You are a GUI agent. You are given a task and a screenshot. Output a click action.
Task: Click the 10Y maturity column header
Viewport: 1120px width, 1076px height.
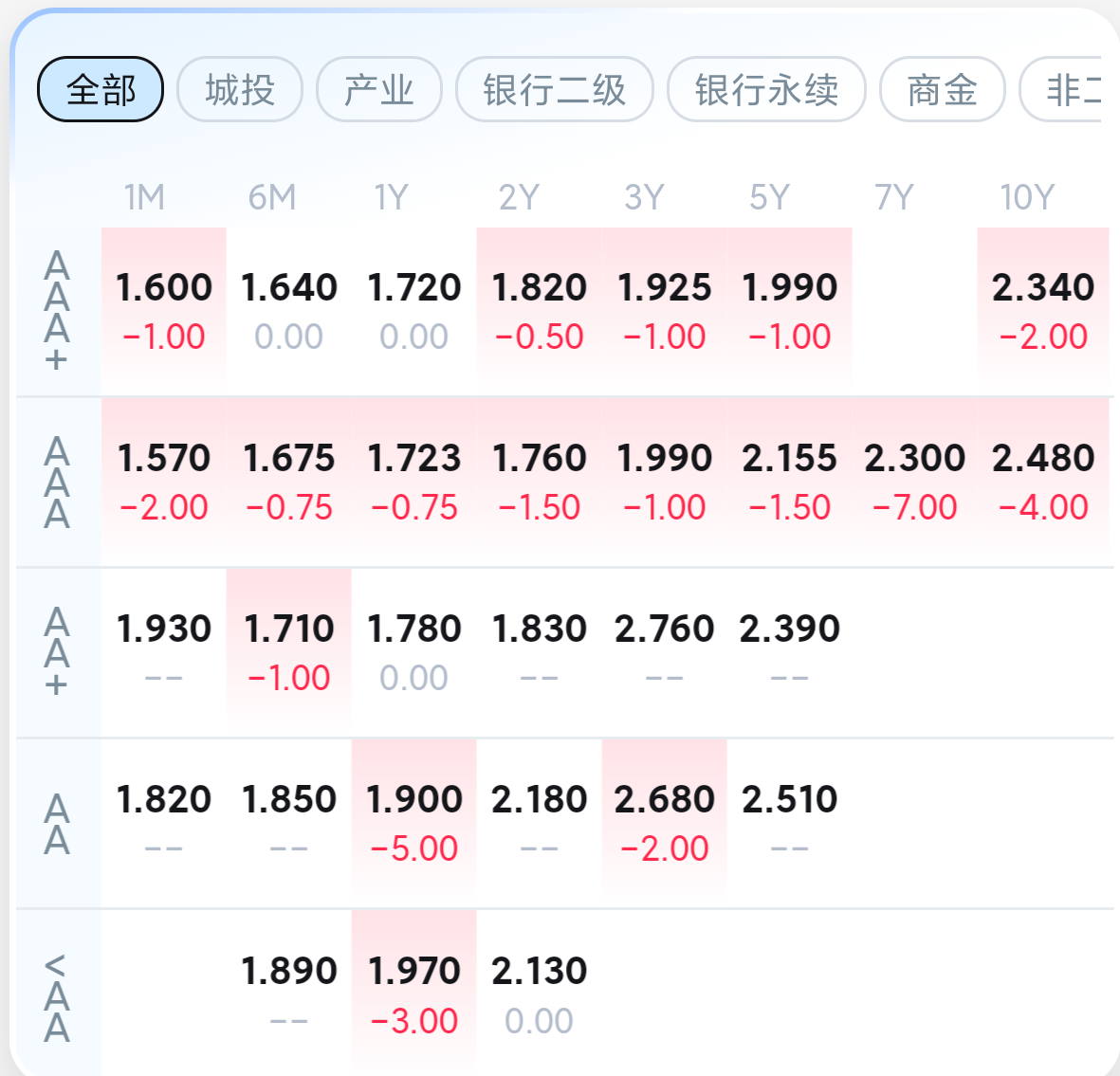pyautogui.click(x=1027, y=197)
